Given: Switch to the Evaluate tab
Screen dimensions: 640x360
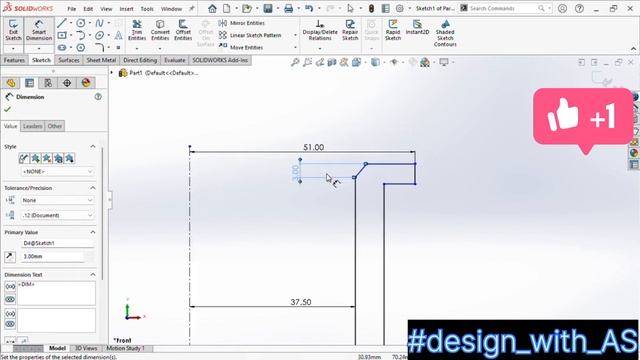Looking at the screenshot, I should pyautogui.click(x=175, y=60).
